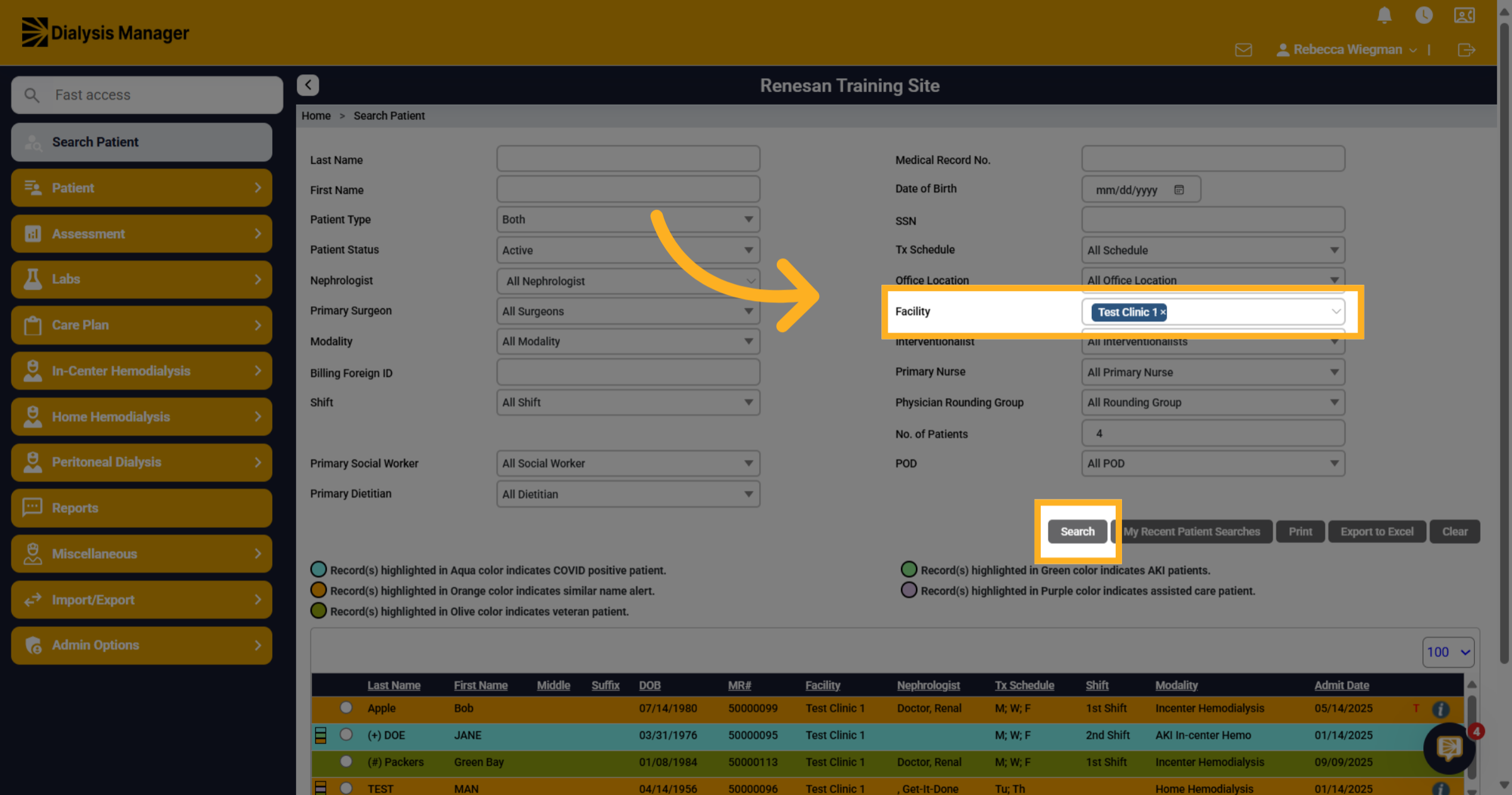Open the Patient Status dropdown showing Active
Viewport: 1512px width, 795px height.
[628, 250]
